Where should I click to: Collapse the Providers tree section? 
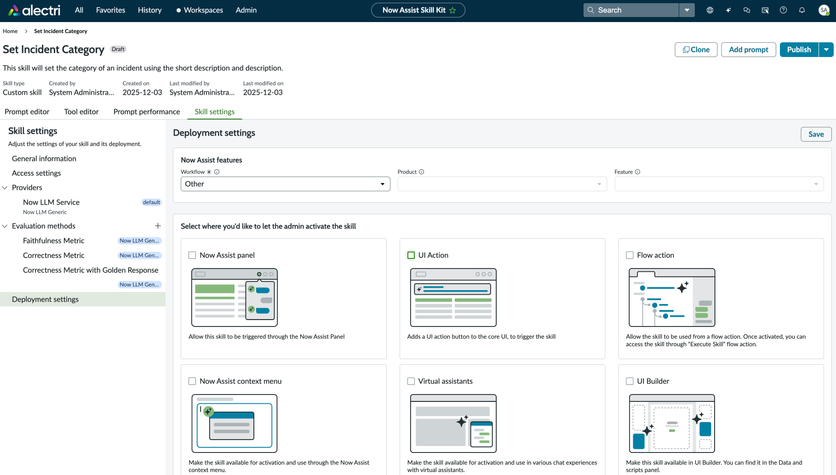click(x=5, y=187)
